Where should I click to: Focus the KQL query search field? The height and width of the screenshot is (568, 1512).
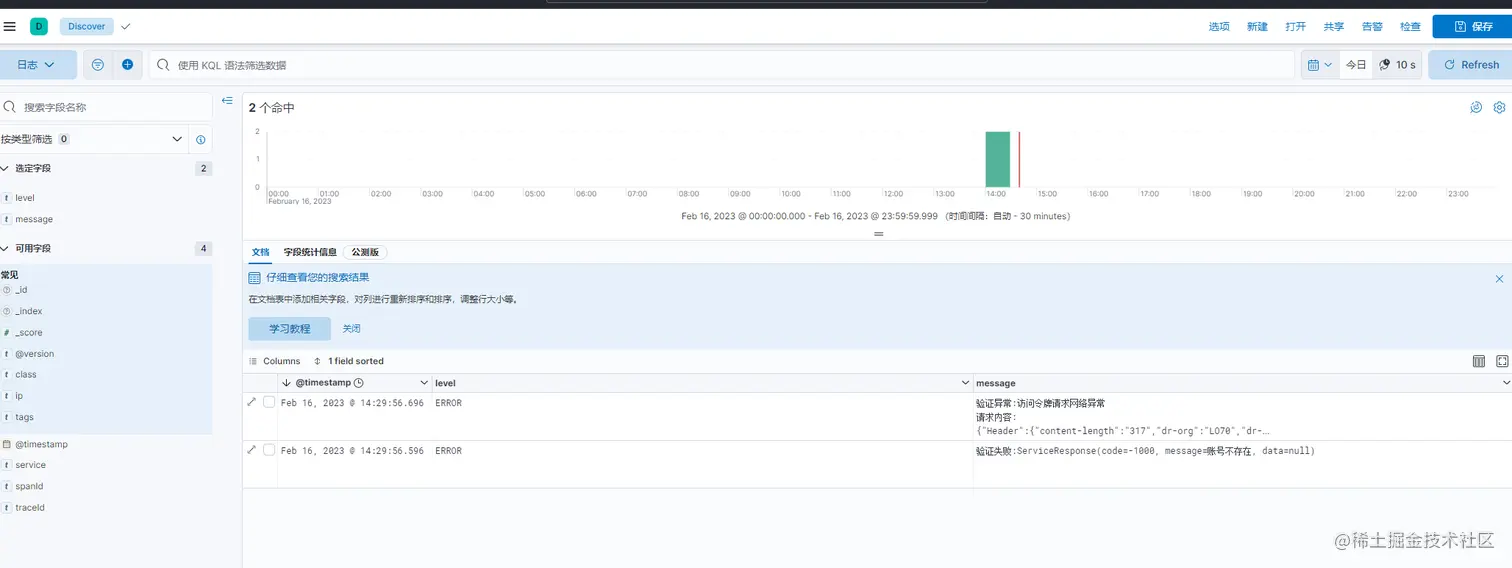[x=722, y=64]
